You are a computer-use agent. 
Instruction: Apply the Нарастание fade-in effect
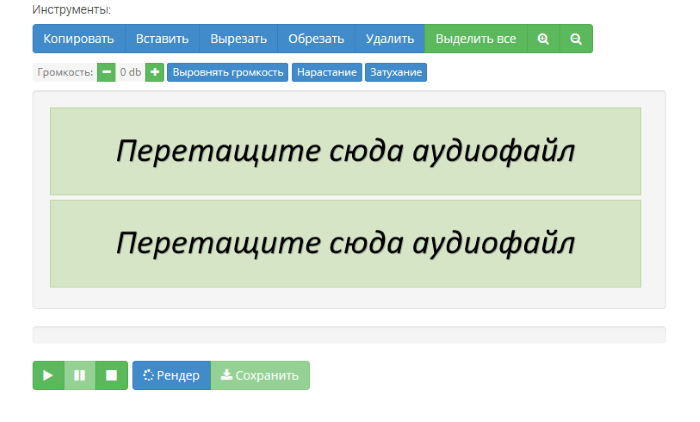click(327, 73)
